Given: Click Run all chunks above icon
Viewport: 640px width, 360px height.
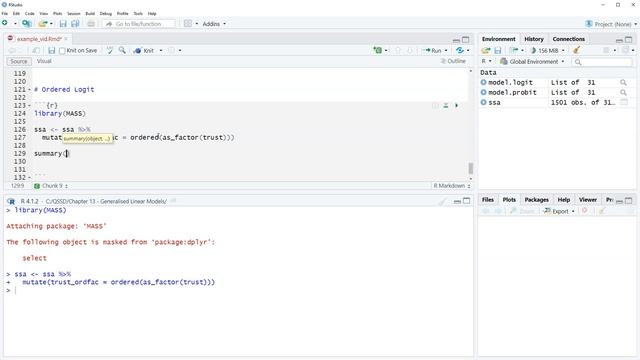Looking at the screenshot, I should 446,106.
